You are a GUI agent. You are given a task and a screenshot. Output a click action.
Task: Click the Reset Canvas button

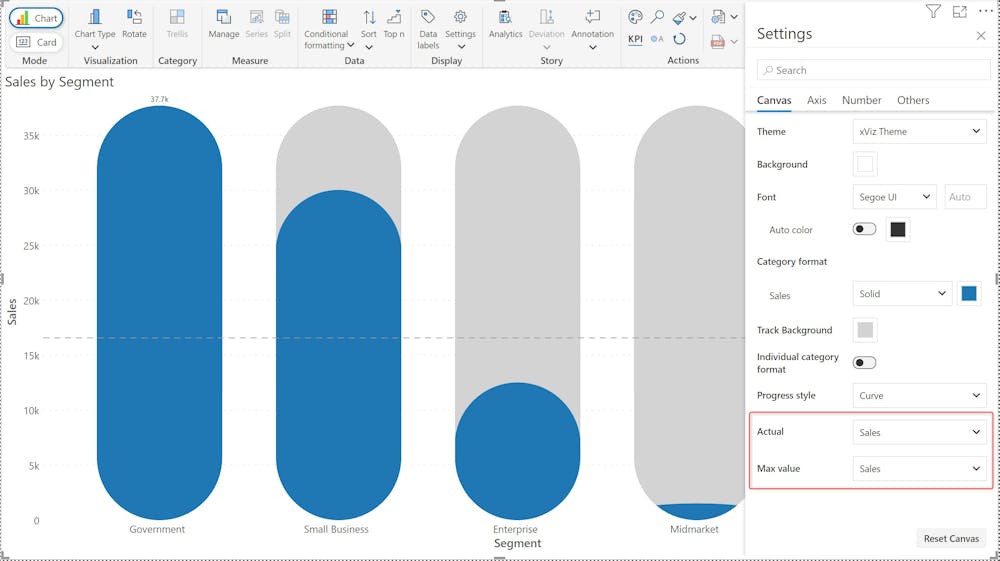click(x=950, y=538)
